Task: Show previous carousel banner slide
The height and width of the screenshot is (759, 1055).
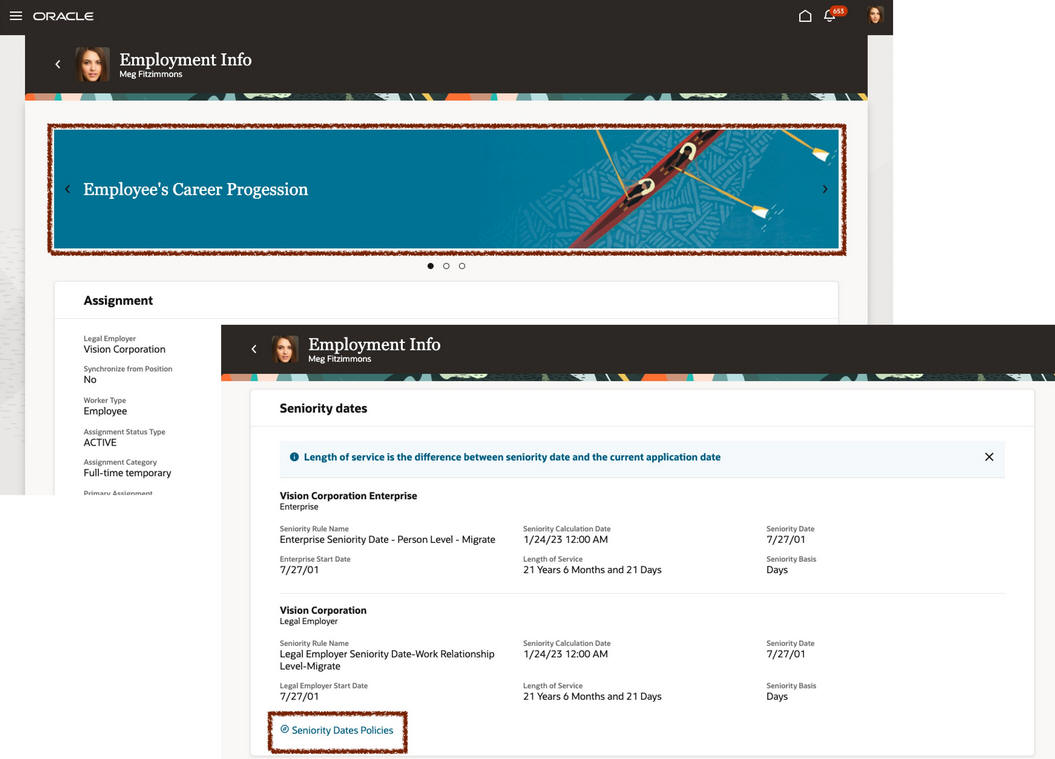Action: [x=67, y=189]
